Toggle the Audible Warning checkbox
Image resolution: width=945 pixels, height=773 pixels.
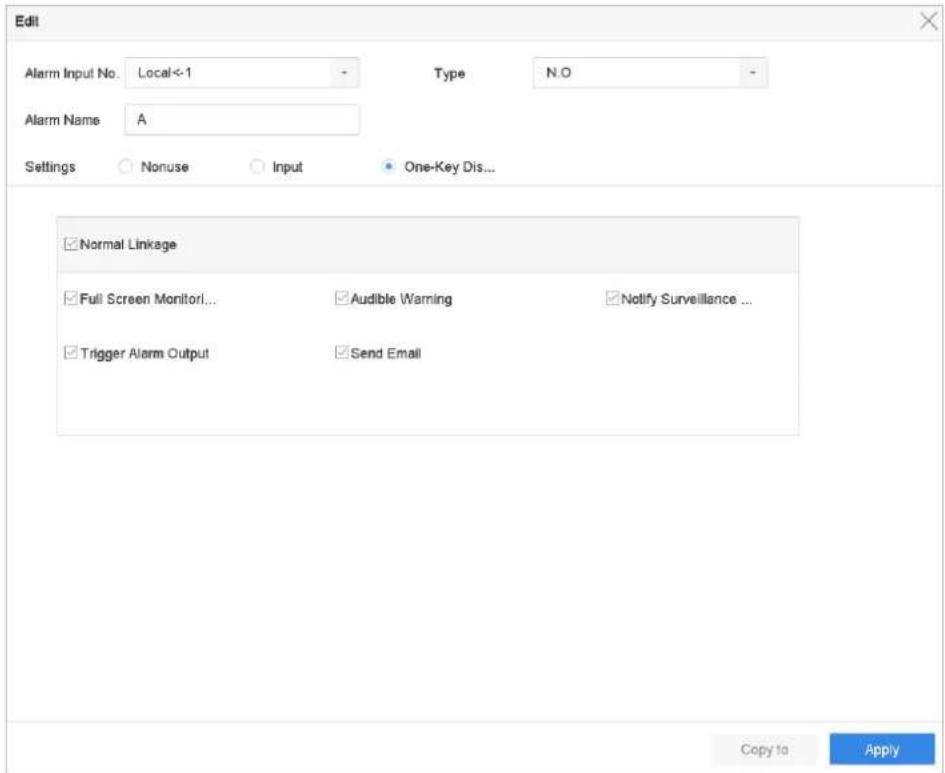pos(342,299)
